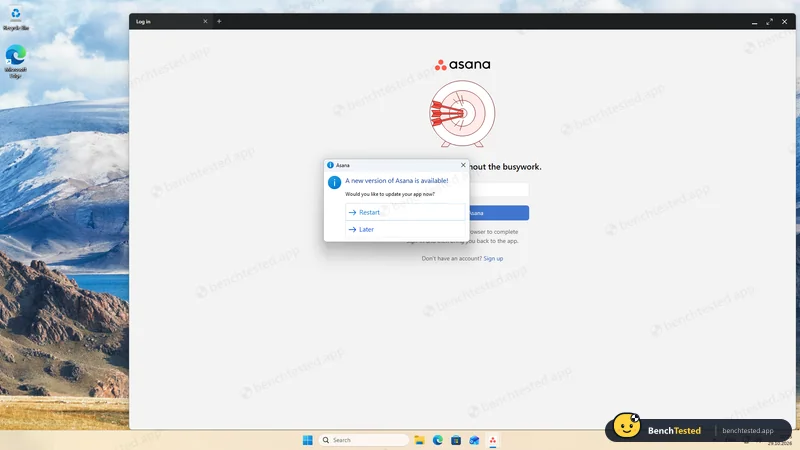
Task: Click 'Would you like to update your app now?' text
Action: [x=390, y=194]
